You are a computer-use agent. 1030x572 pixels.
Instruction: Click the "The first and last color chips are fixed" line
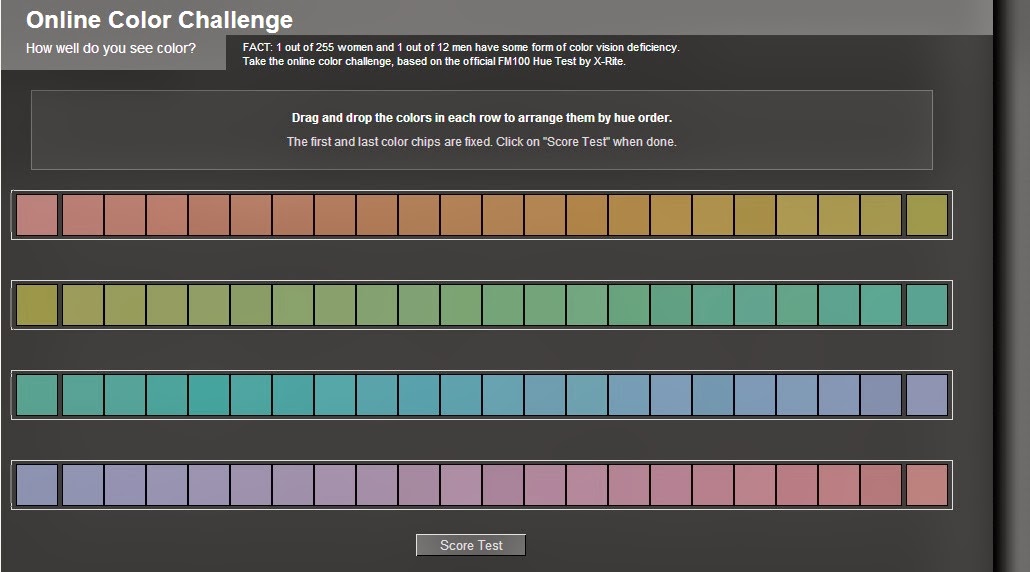coord(481,142)
